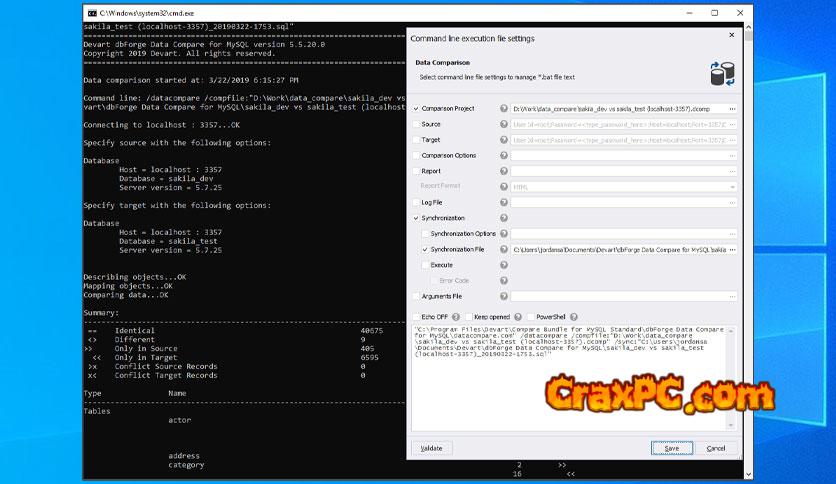This screenshot has height=484, width=836.
Task: Click the Validate button
Action: point(431,448)
